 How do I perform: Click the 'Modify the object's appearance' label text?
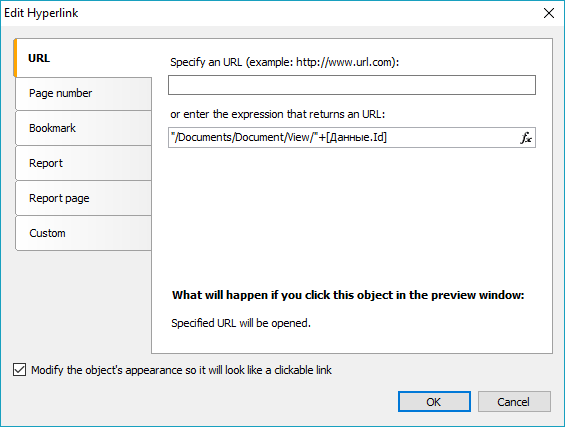point(181,370)
